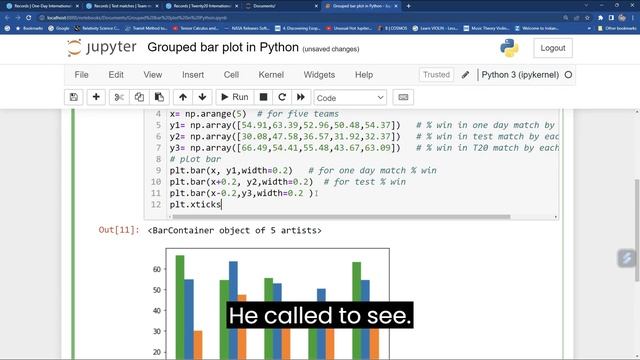Screen dimensions: 640x360
Task: Move the selected cell down
Action: (x=202, y=97)
